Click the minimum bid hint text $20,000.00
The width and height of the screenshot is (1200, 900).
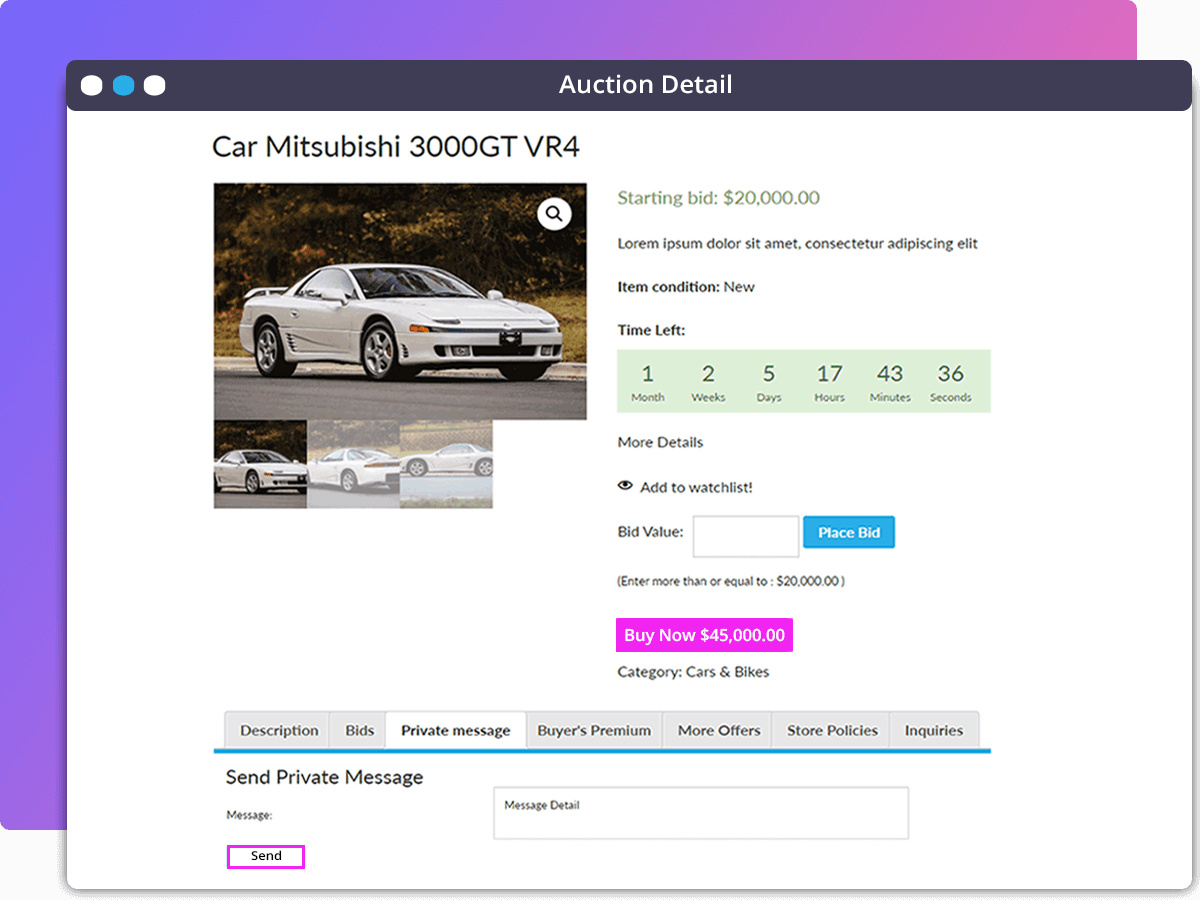[x=731, y=581]
